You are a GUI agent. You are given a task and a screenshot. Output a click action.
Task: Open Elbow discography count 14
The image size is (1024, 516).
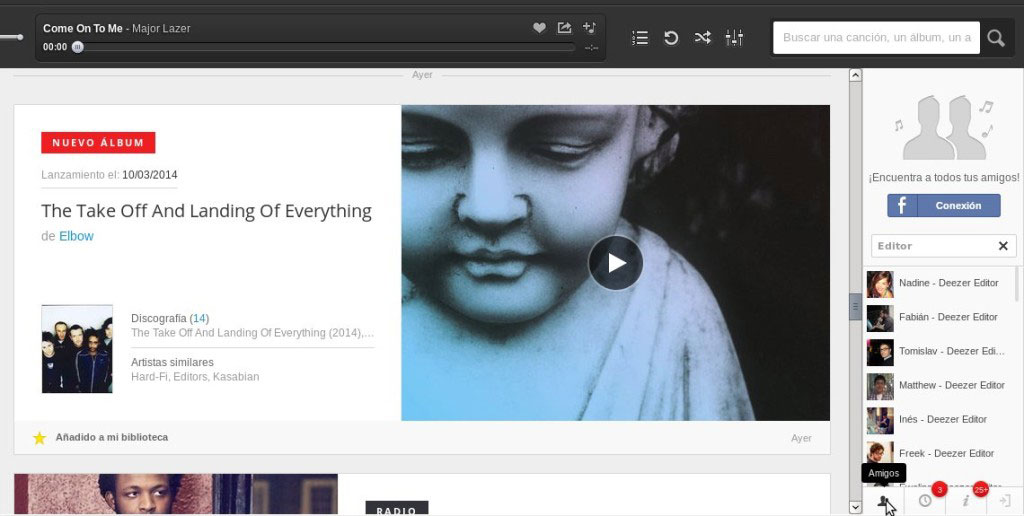coord(199,318)
